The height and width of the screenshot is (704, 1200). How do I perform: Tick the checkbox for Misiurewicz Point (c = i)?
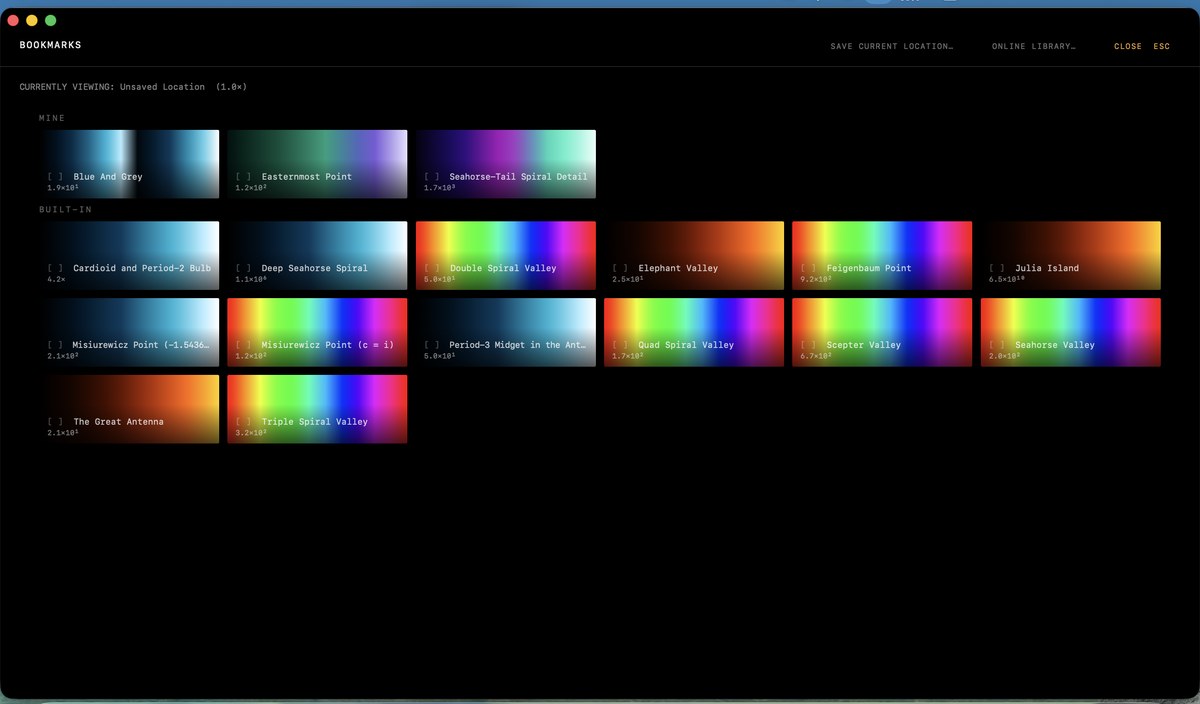(x=243, y=345)
